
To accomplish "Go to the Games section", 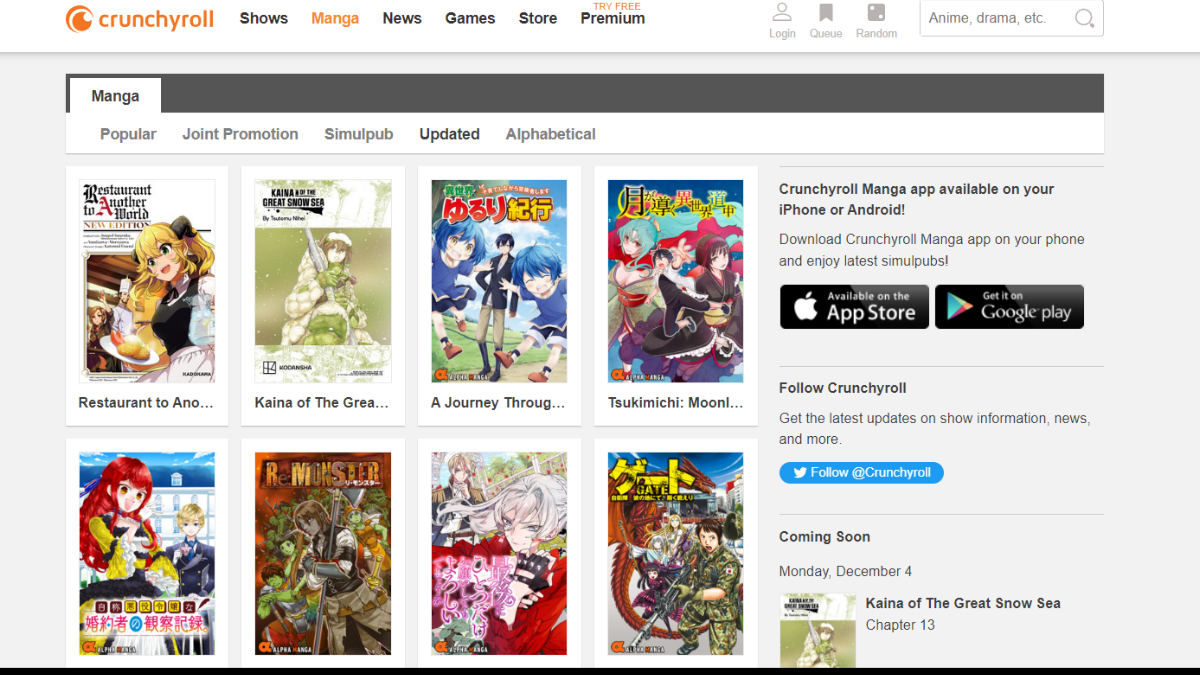I will tap(469, 18).
